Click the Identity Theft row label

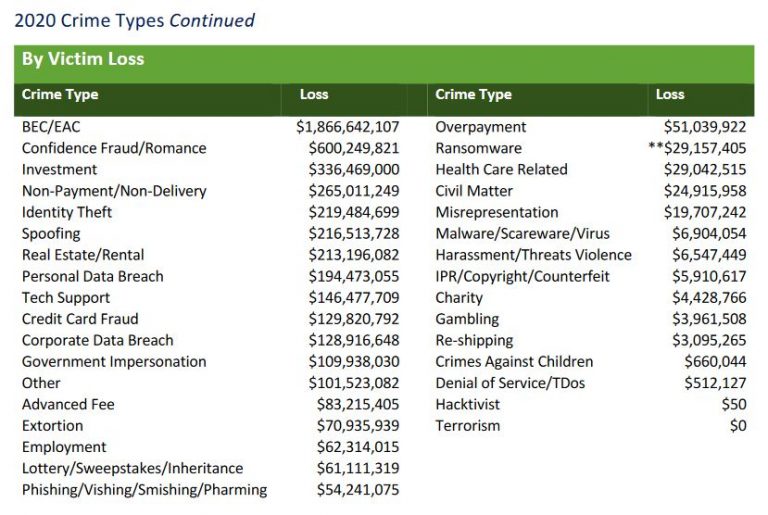point(67,212)
